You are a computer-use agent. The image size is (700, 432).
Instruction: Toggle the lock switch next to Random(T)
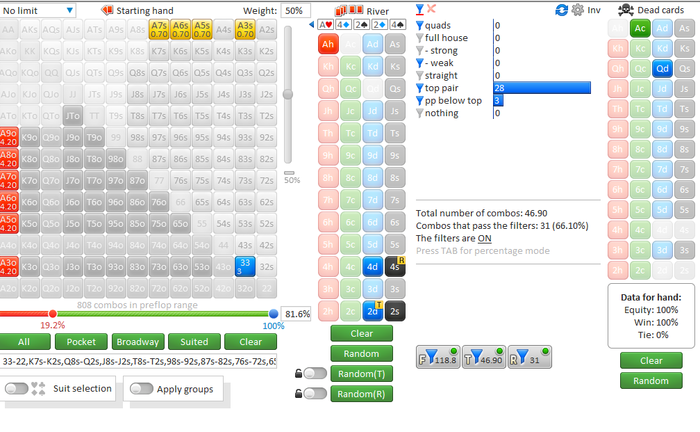[315, 373]
